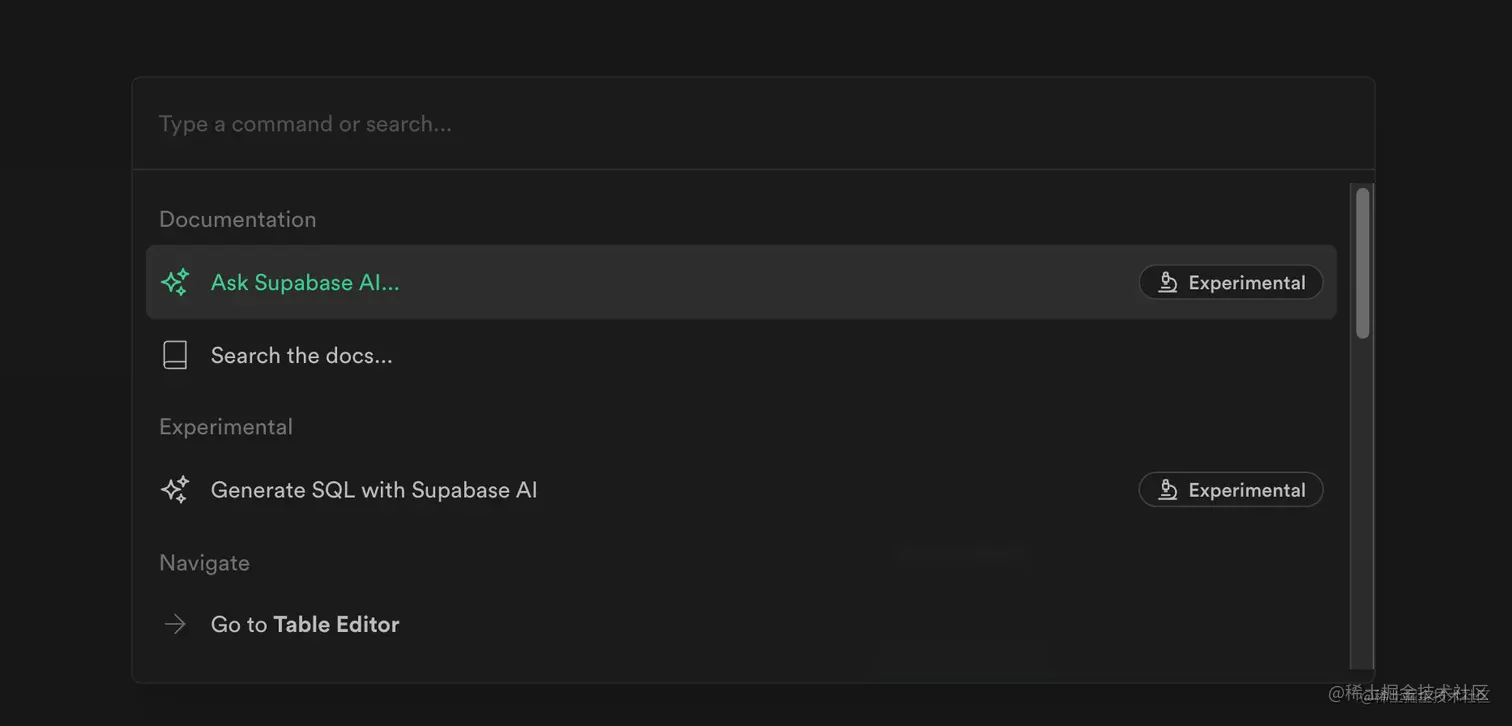Click the scrollbar track below the thumb
1512x726 pixels.
(1362, 500)
